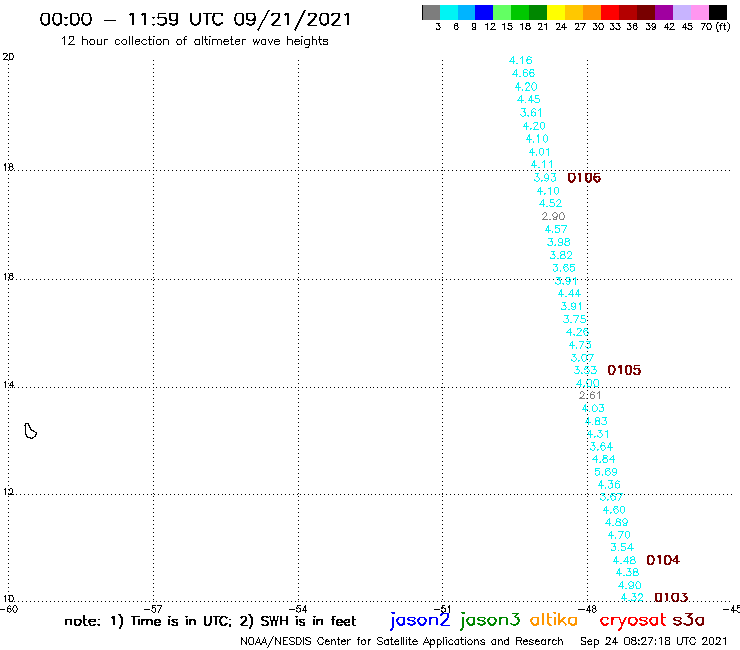Select the 0104 pass time marker
This screenshot has height=650, width=740.
coord(663,560)
